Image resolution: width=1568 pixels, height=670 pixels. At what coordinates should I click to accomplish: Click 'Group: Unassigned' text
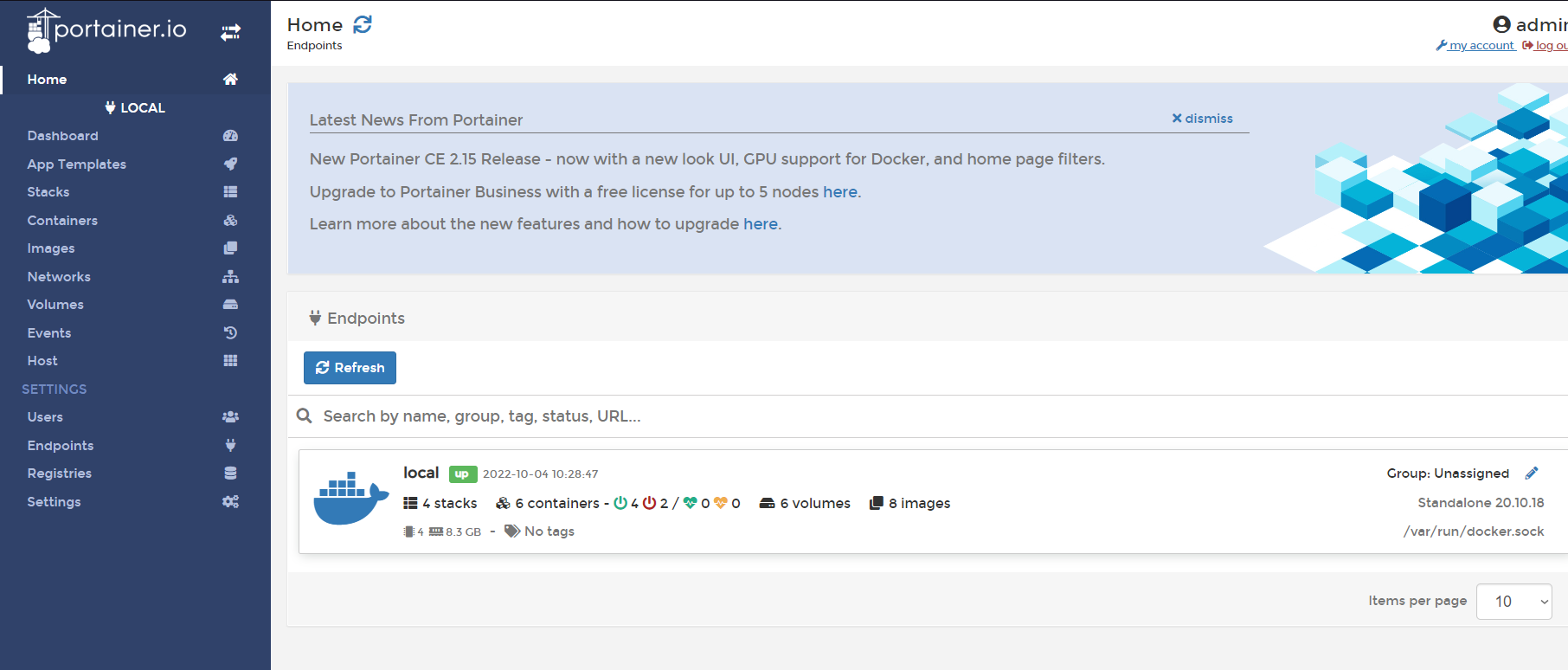click(1448, 474)
